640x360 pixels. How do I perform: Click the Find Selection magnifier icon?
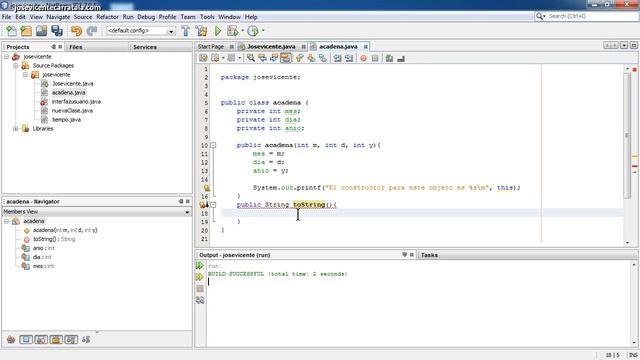[251, 58]
